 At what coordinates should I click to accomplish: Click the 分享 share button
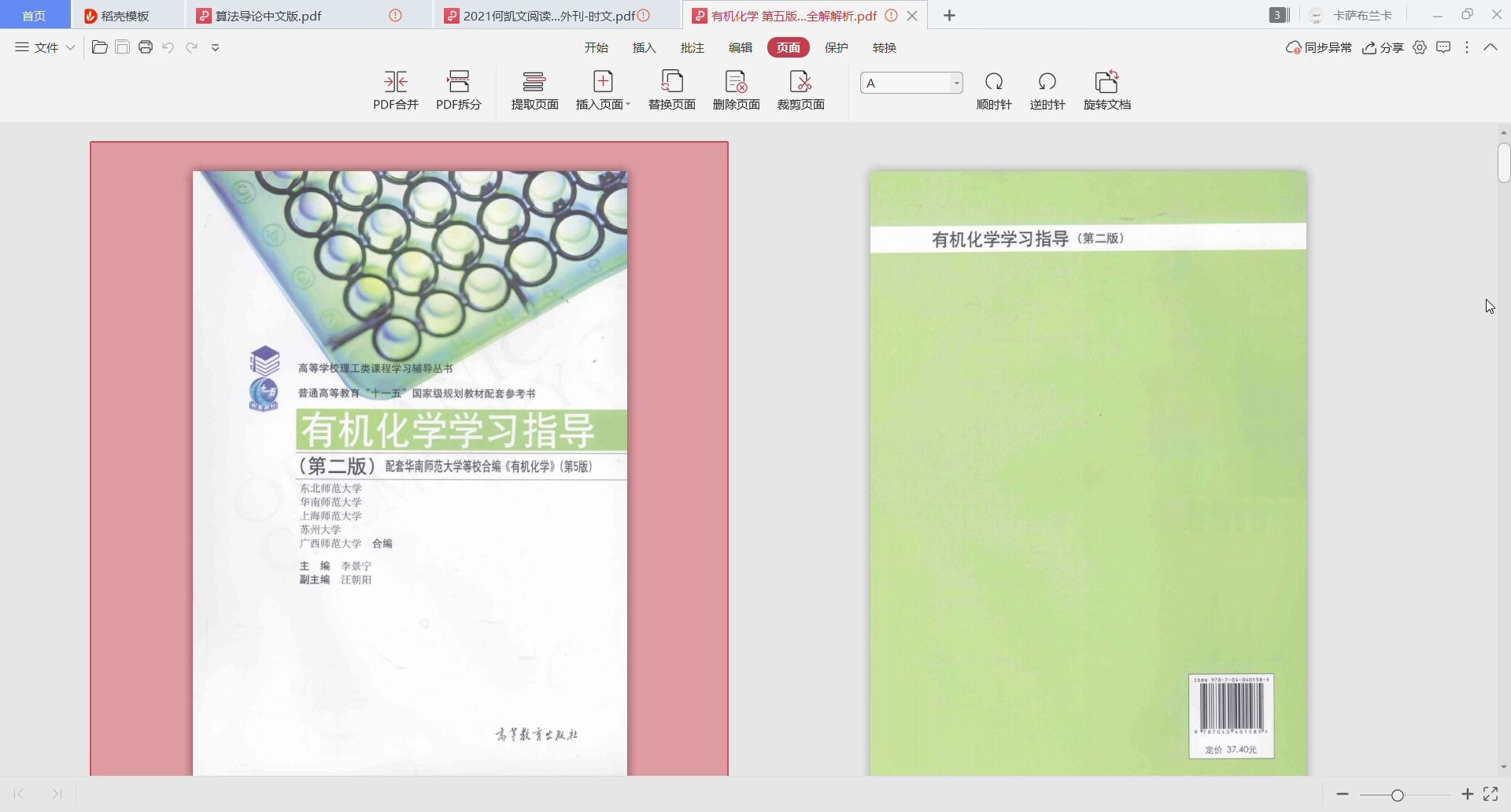[1383, 48]
